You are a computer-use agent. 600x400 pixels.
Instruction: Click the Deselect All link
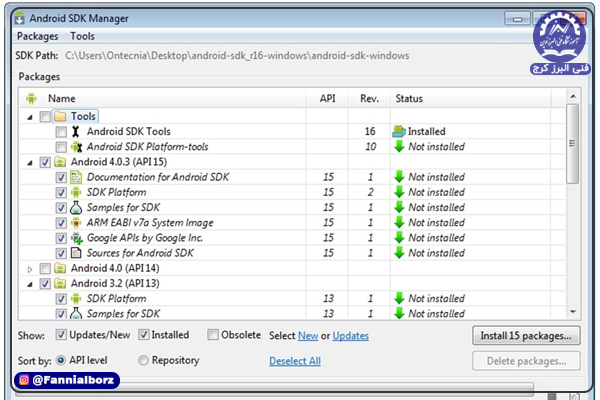click(295, 361)
